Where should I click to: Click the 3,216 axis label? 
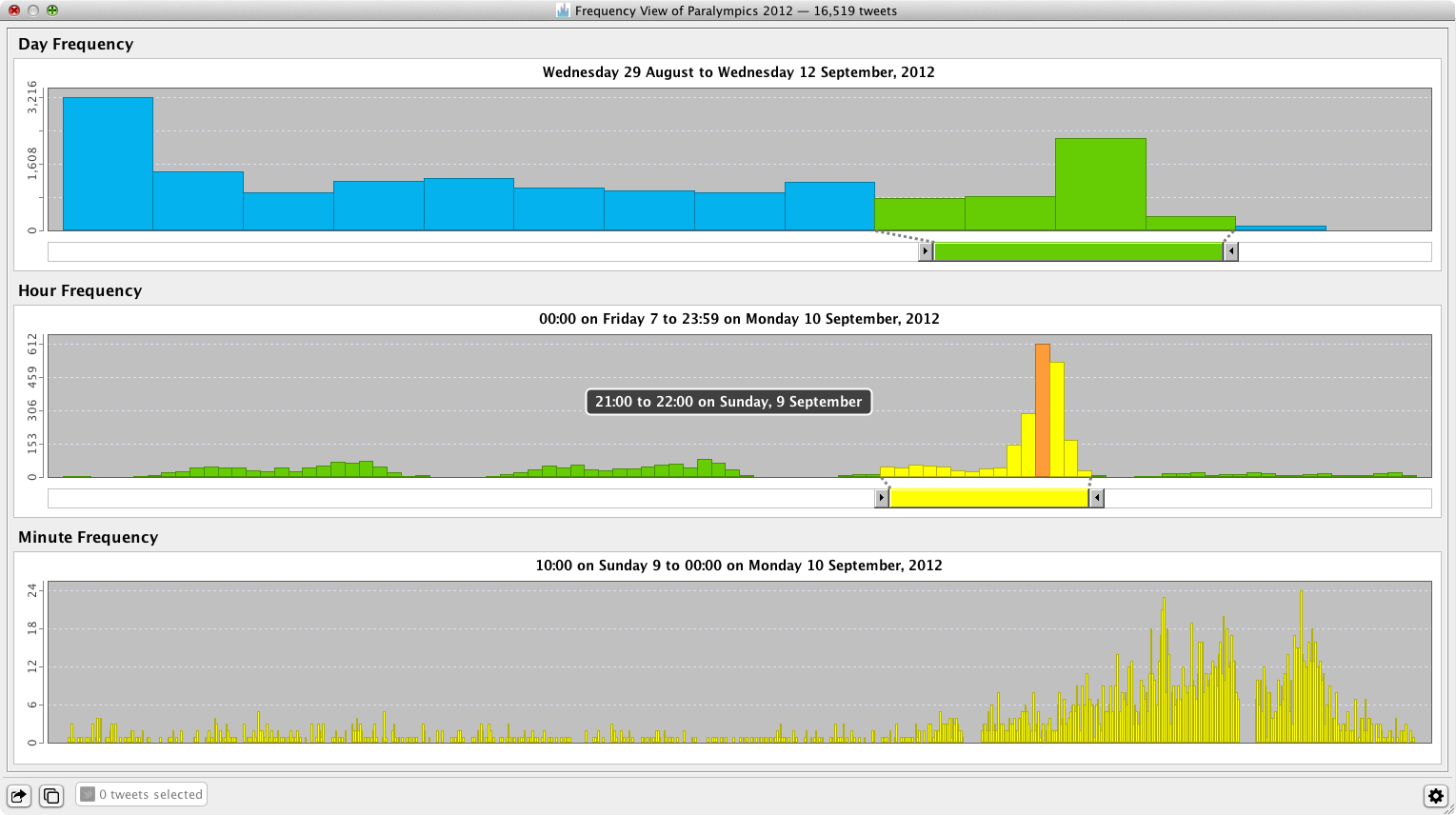point(32,98)
